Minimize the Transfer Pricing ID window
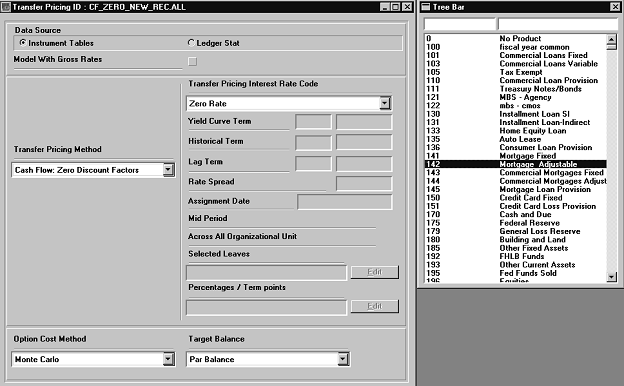 tap(384, 7)
